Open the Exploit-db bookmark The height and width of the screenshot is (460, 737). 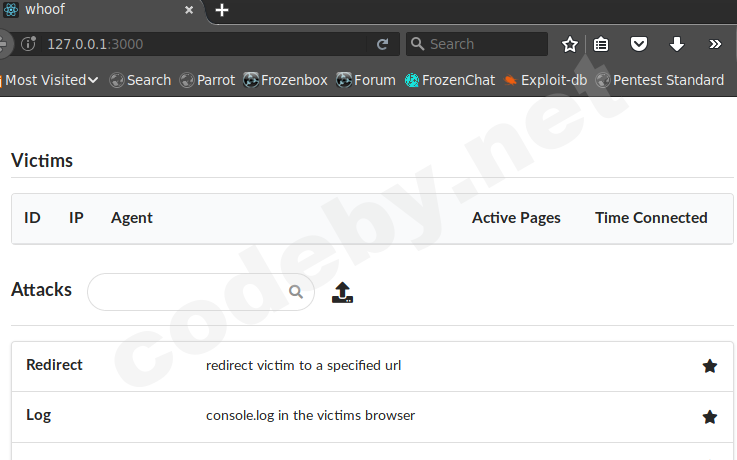click(546, 80)
